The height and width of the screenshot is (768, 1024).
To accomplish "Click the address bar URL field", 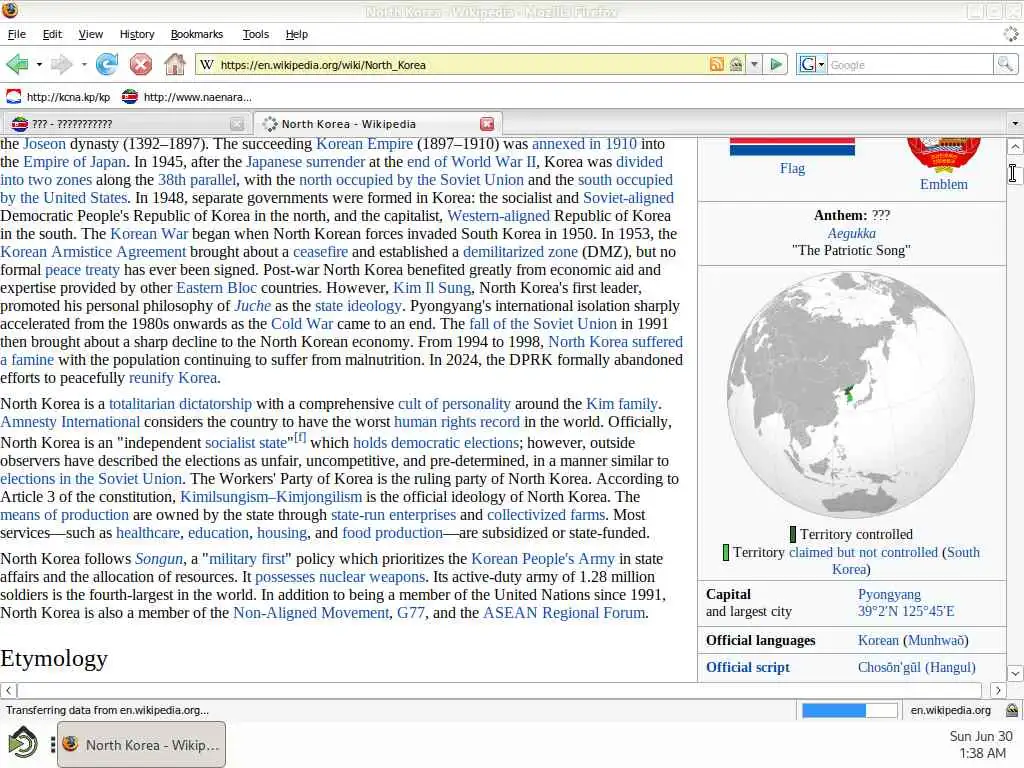I will click(x=462, y=64).
